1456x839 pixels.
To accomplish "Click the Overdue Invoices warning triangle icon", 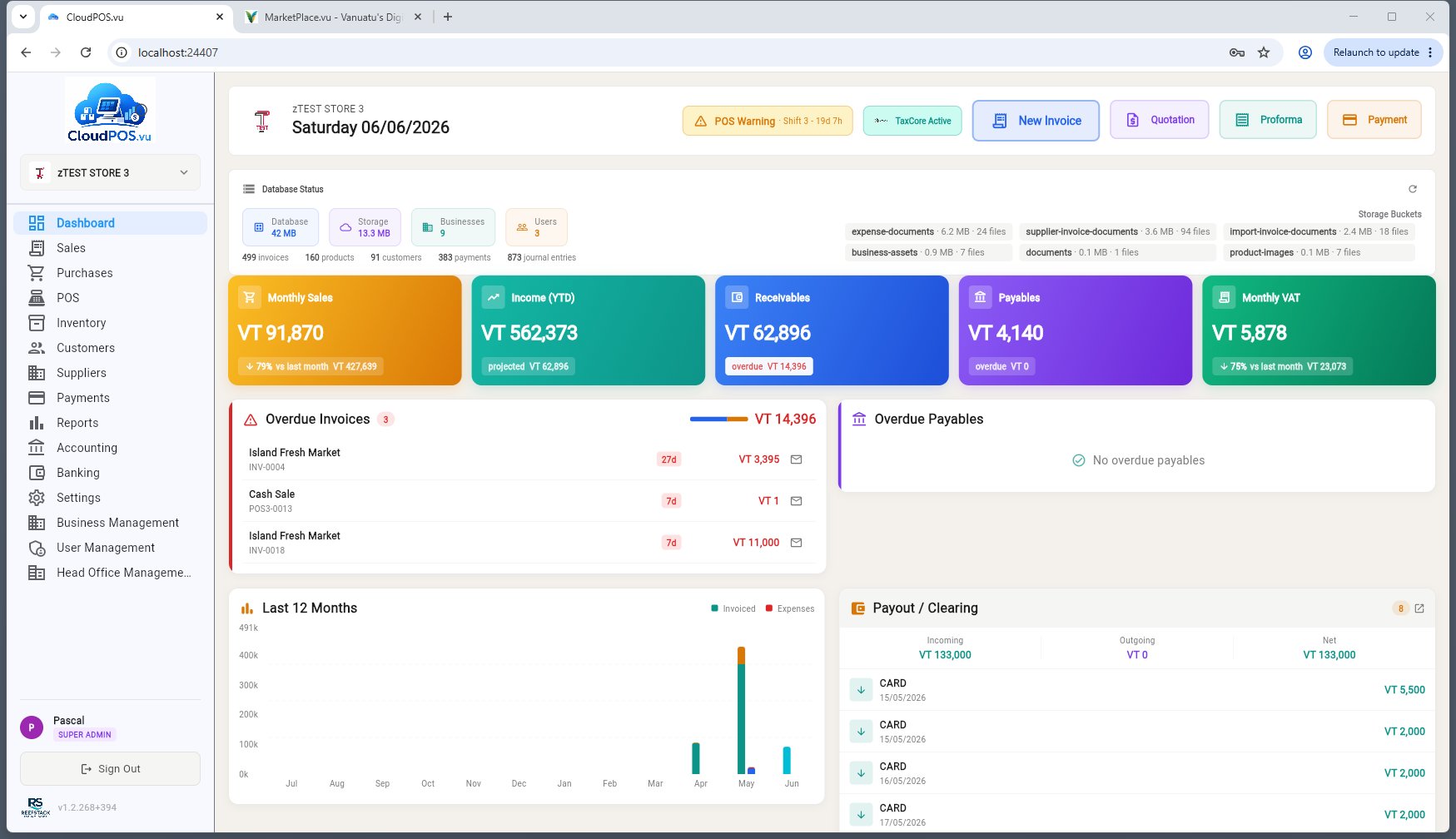I will [x=251, y=419].
